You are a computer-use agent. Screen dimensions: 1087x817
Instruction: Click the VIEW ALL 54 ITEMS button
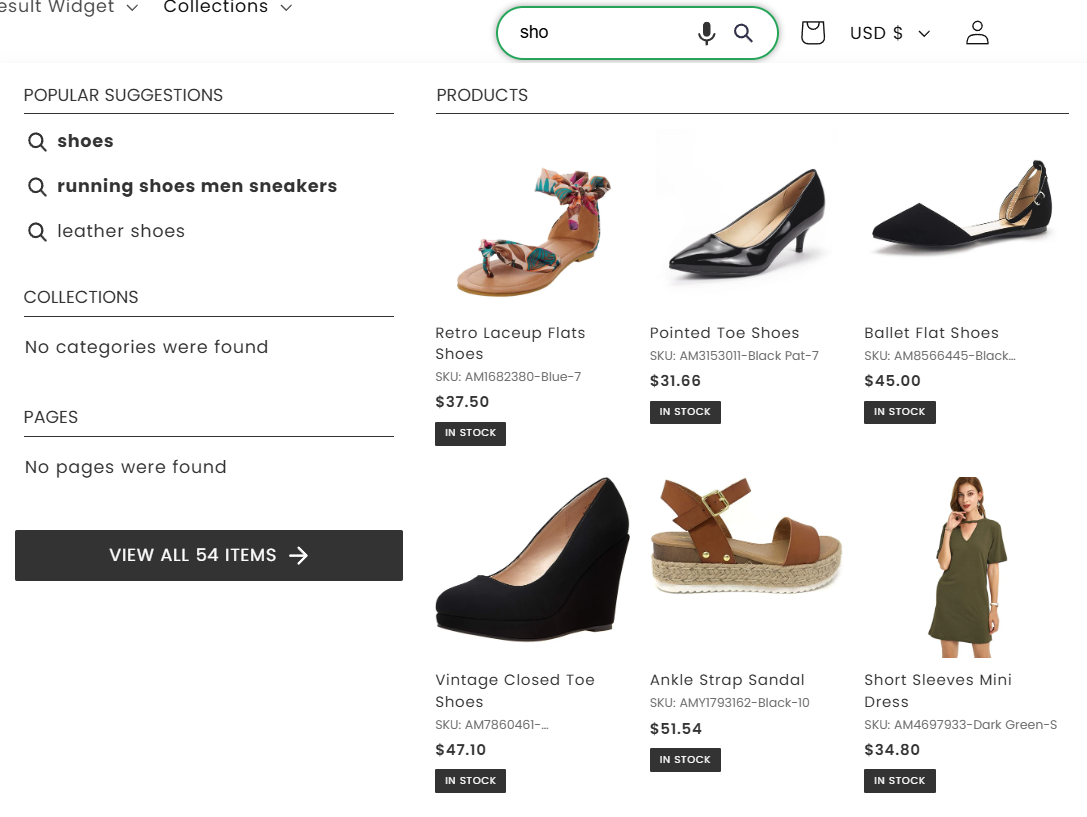click(208, 555)
